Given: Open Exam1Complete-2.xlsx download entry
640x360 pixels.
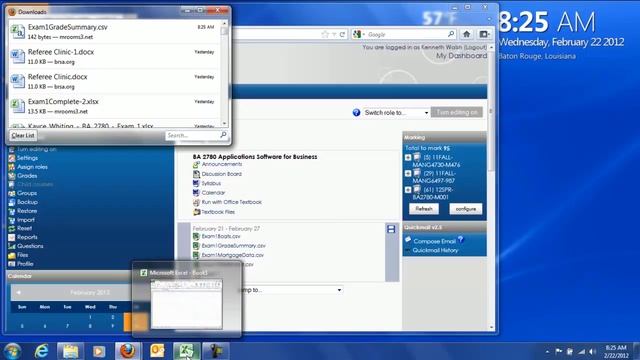Looking at the screenshot, I should [115, 106].
